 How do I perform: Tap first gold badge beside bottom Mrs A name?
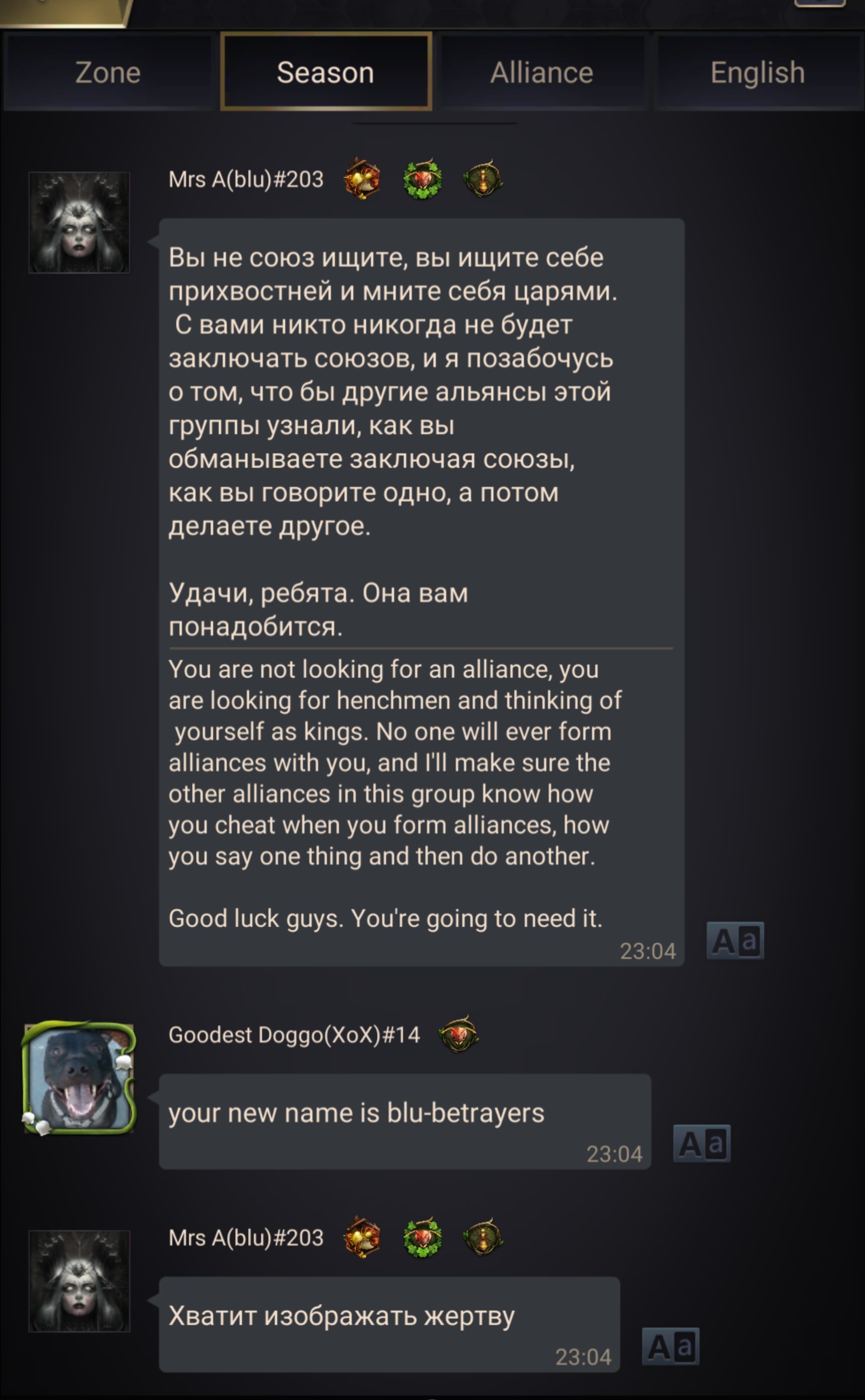pos(362,1237)
